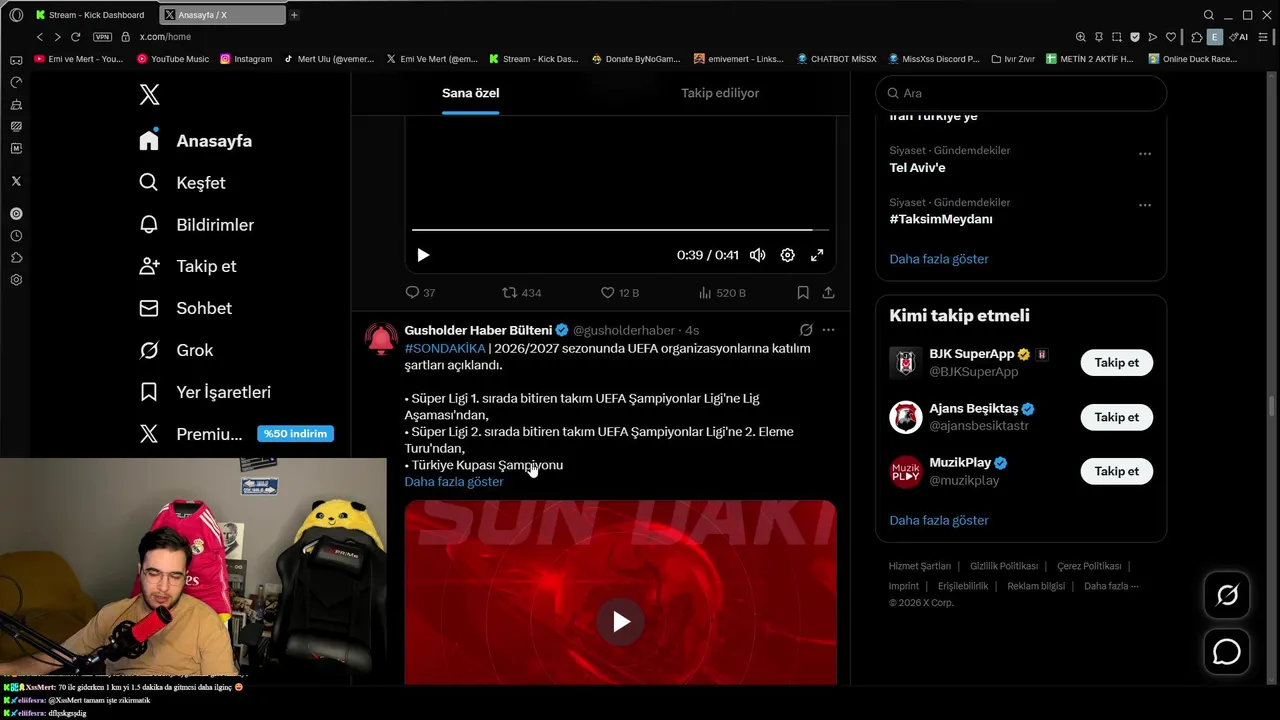
Task: Share the post above Gusholder's post
Action: point(828,293)
